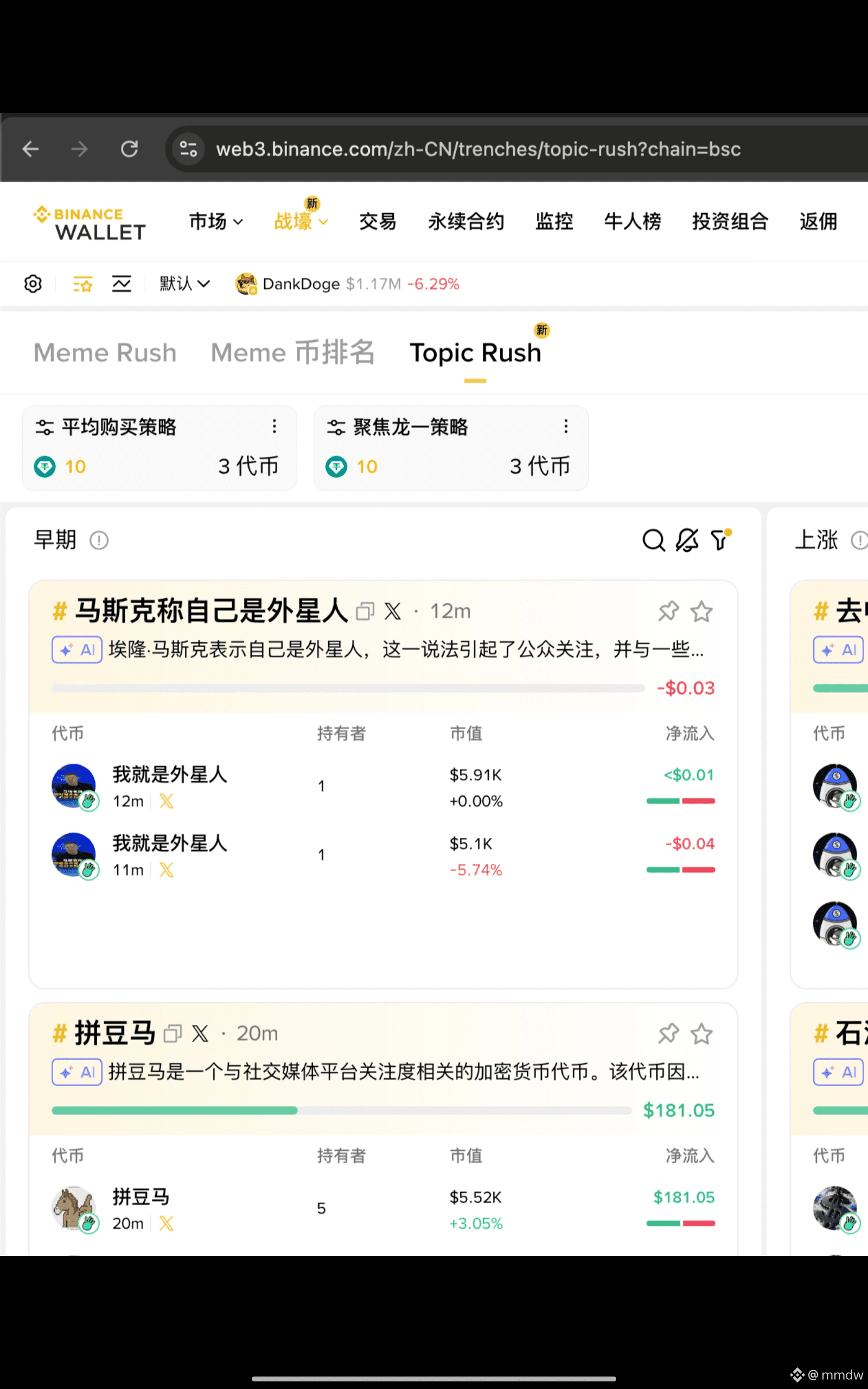Favorite the 马斯克称自己是外星人 topic
The image size is (868, 1389).
tap(701, 611)
